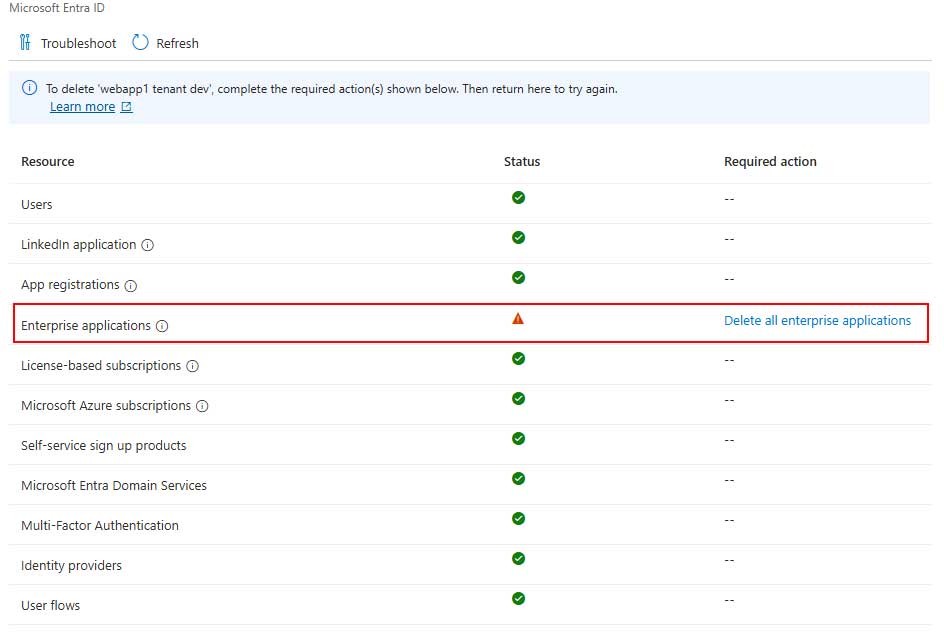Screen dimensions: 944x639
Task: Click the Refresh label in toolbar
Action: [x=178, y=43]
